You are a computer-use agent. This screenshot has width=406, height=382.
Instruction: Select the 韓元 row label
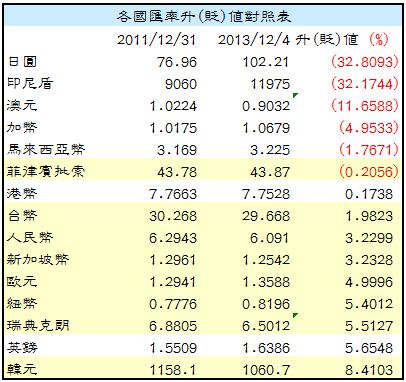pyautogui.click(x=22, y=369)
